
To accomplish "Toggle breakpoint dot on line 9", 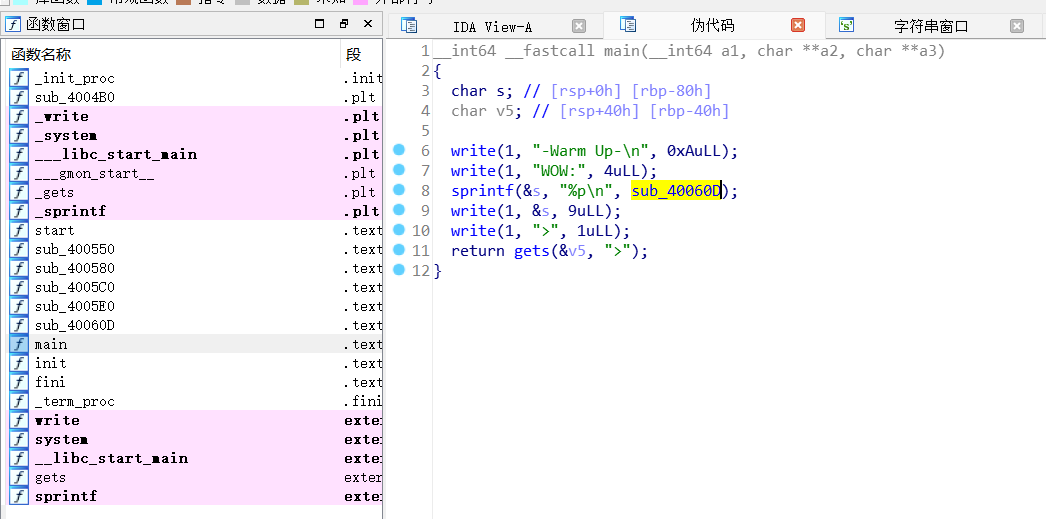I will [399, 209].
